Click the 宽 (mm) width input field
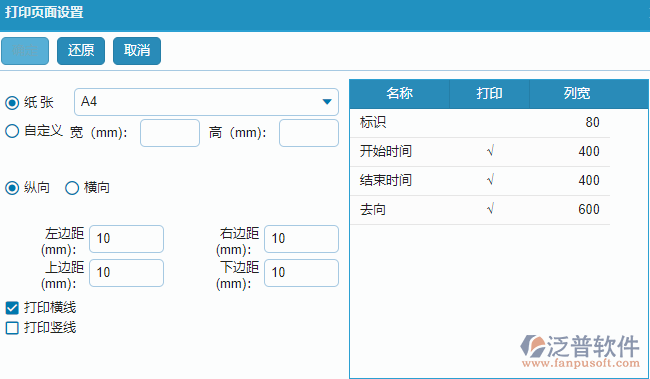The width and height of the screenshot is (650, 379). [170, 133]
